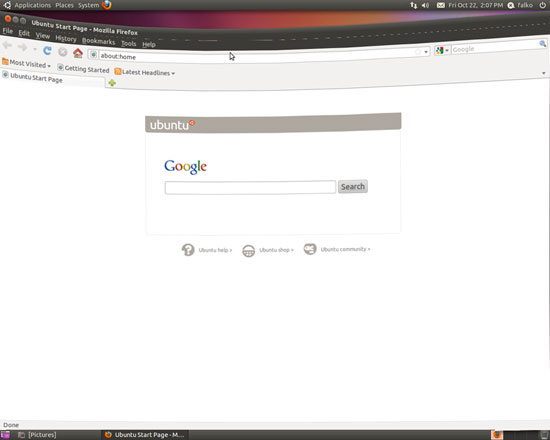
Task: Open the Edit menu
Action: (24, 33)
